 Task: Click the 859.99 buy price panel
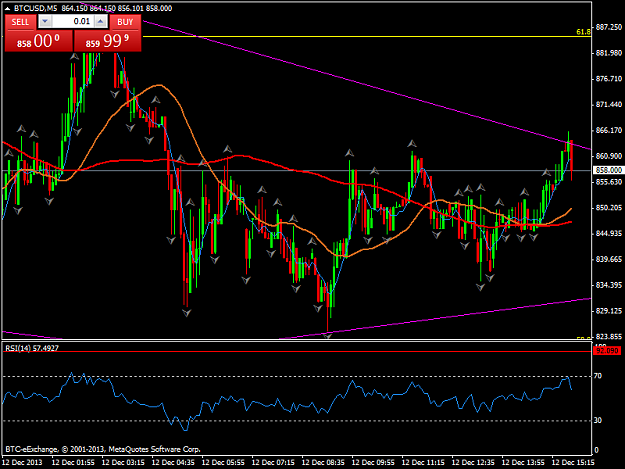click(x=107, y=41)
